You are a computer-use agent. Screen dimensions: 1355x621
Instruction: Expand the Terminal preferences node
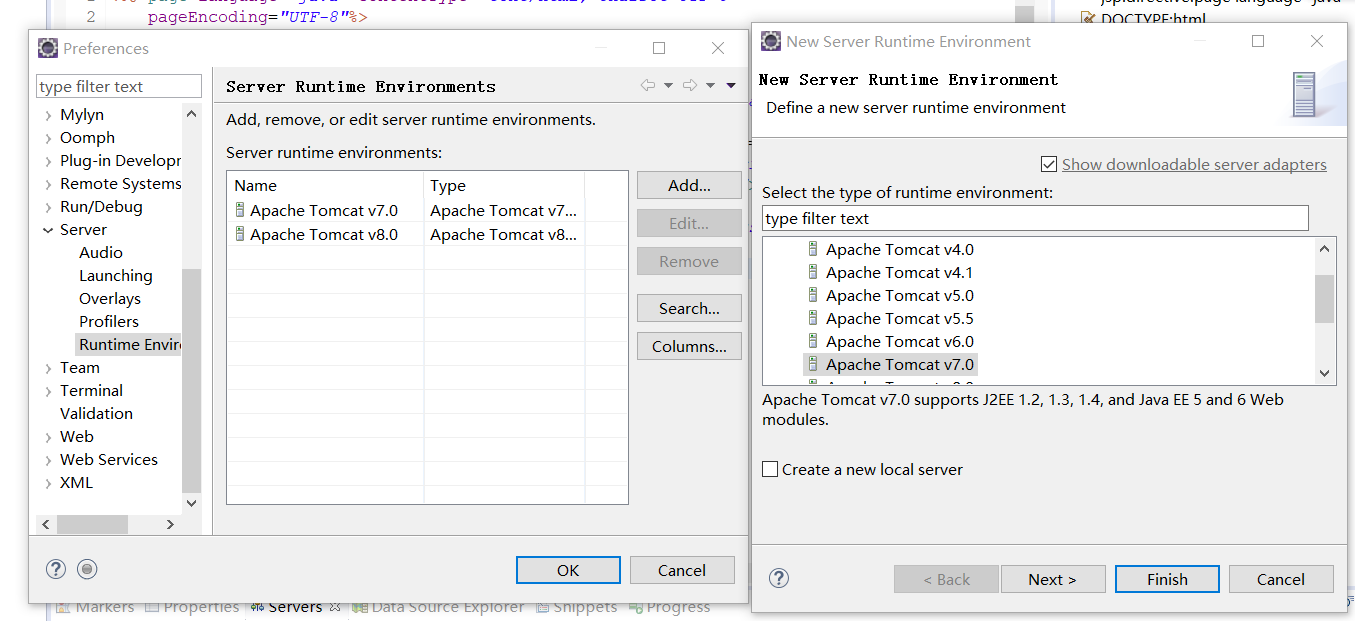(x=48, y=391)
